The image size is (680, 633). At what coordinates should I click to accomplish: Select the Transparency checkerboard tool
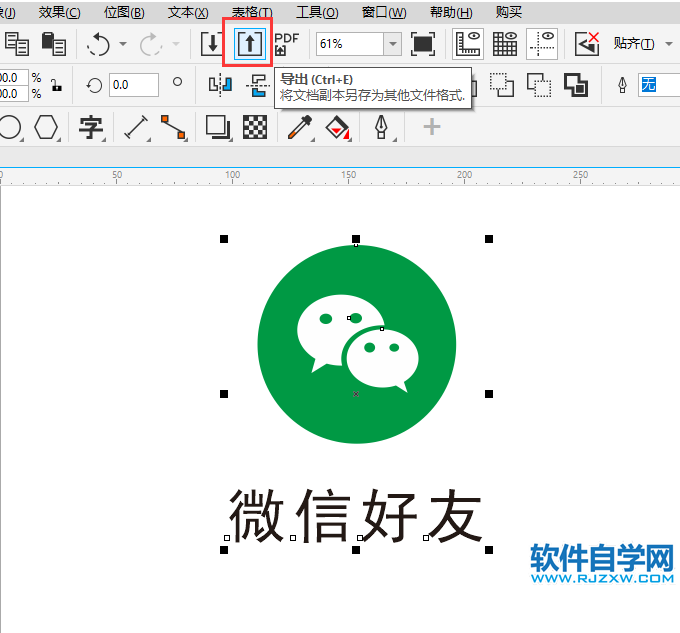pyautogui.click(x=255, y=127)
